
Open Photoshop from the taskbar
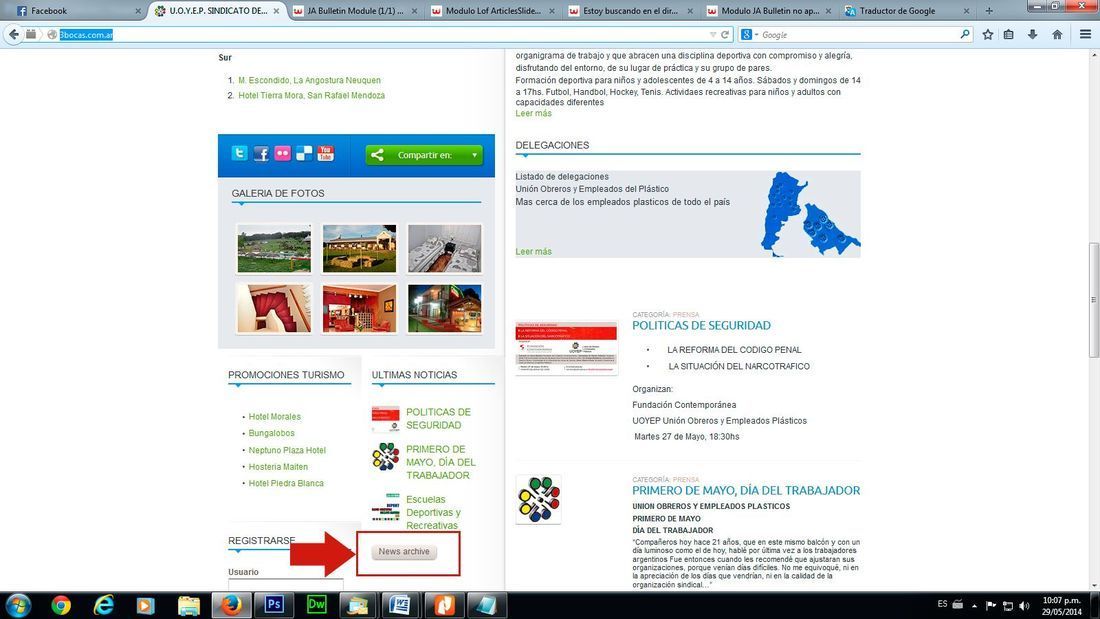[274, 605]
